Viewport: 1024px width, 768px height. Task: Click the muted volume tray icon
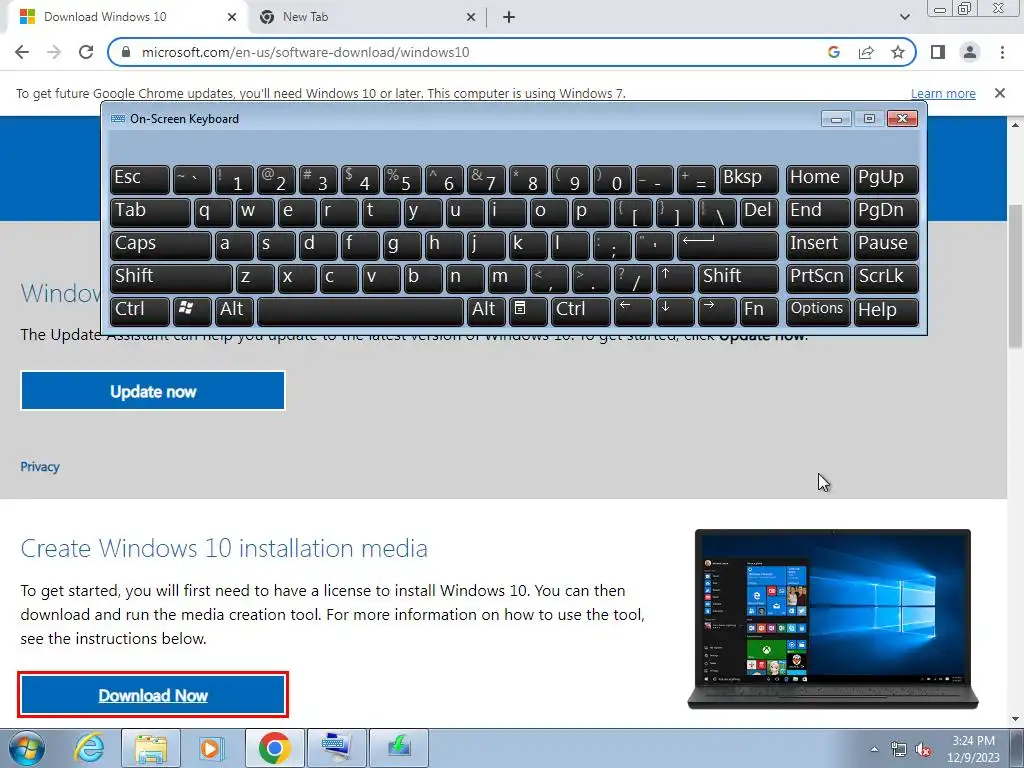(x=923, y=750)
